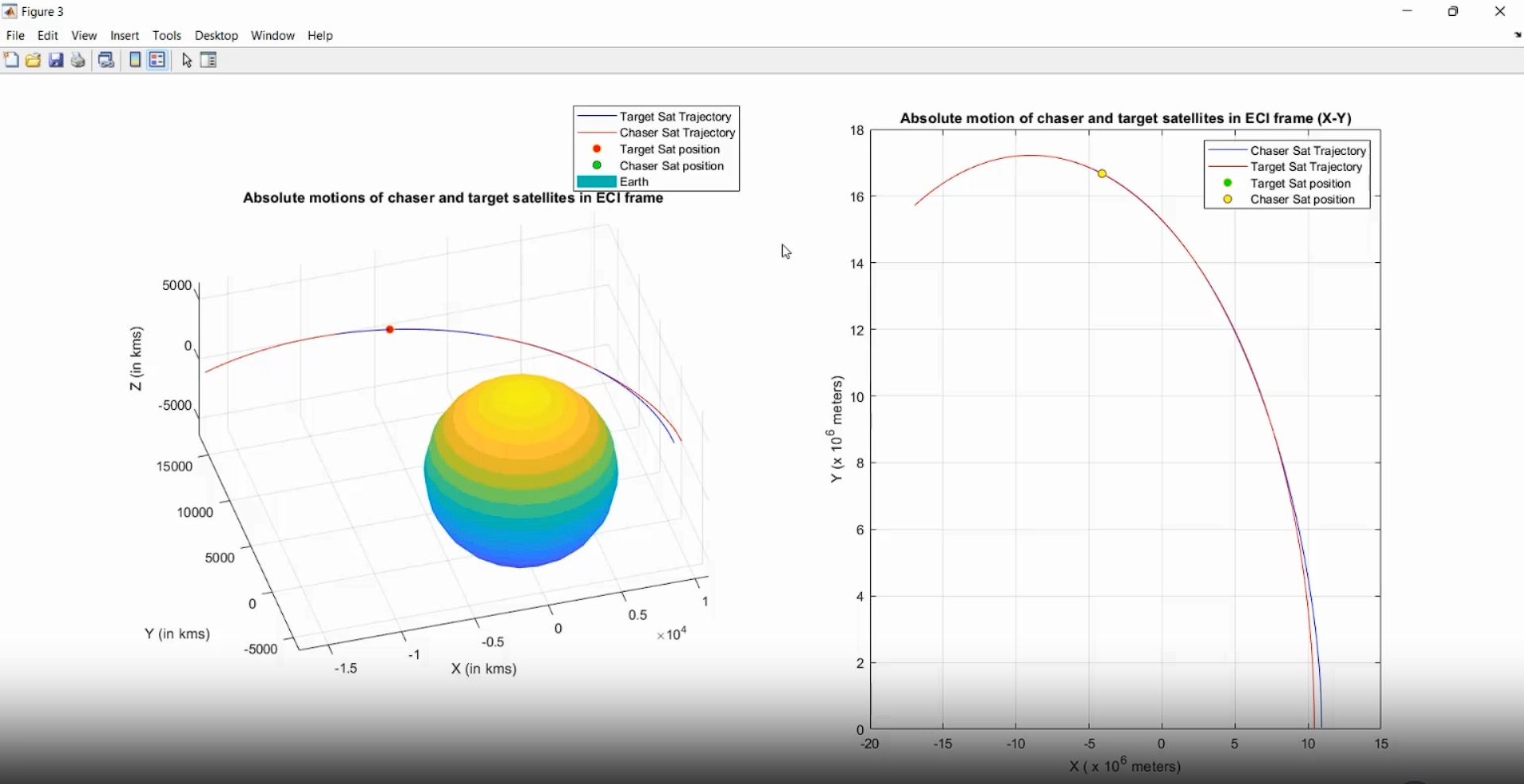Click the MATLAB logo in title bar

pos(10,12)
